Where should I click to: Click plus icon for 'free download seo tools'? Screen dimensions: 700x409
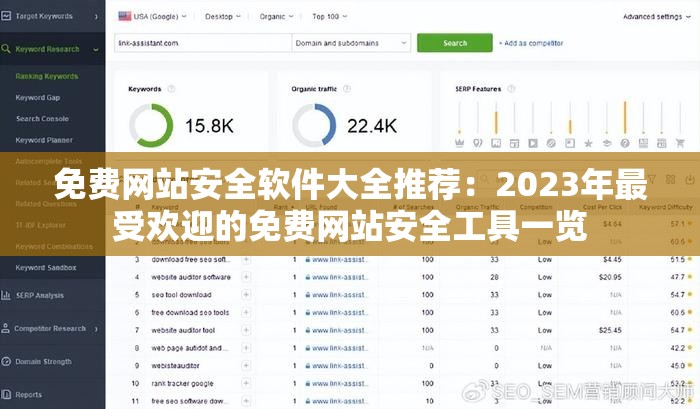point(246,312)
